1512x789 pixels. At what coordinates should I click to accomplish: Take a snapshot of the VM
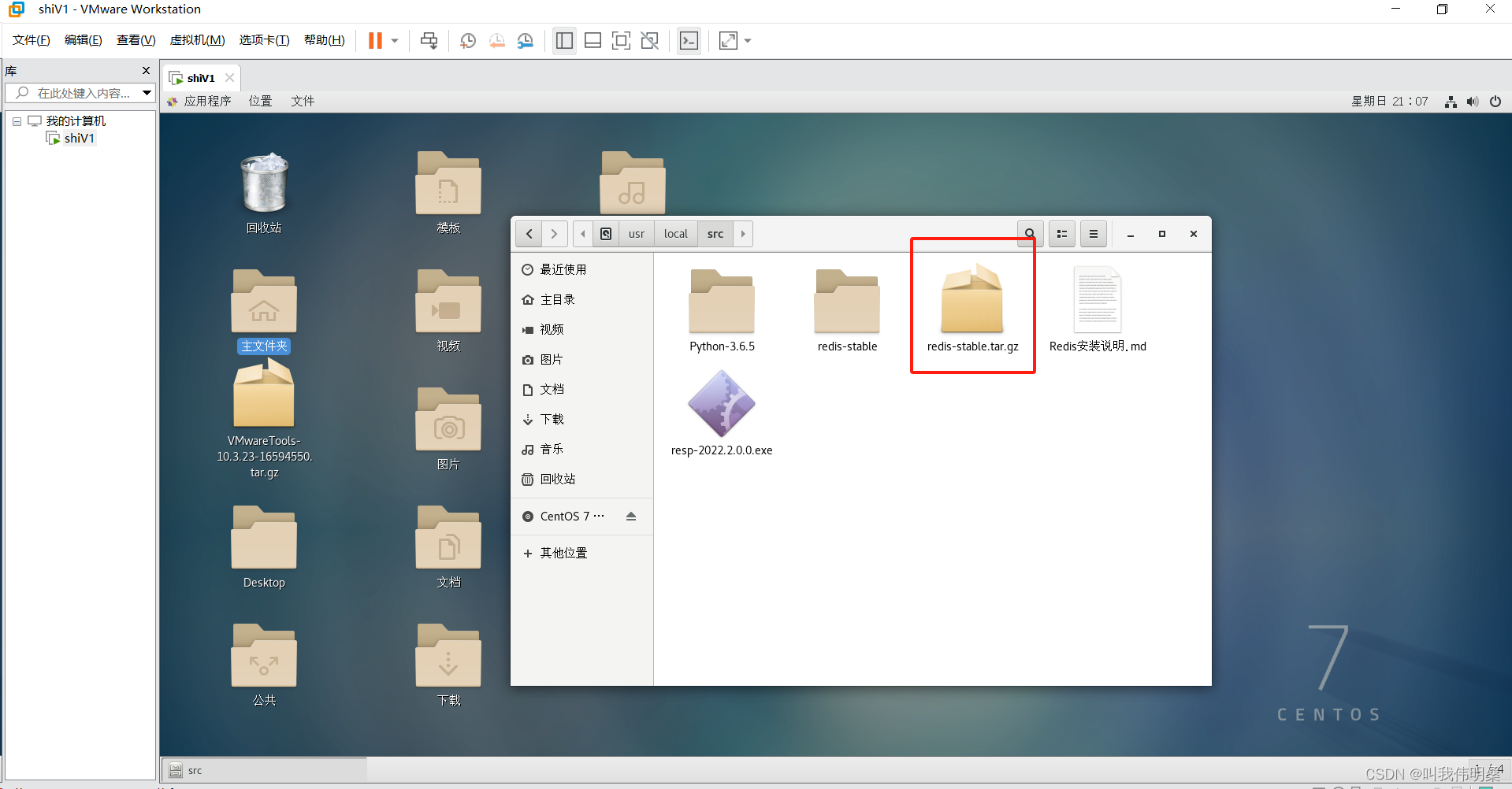pyautogui.click(x=468, y=40)
